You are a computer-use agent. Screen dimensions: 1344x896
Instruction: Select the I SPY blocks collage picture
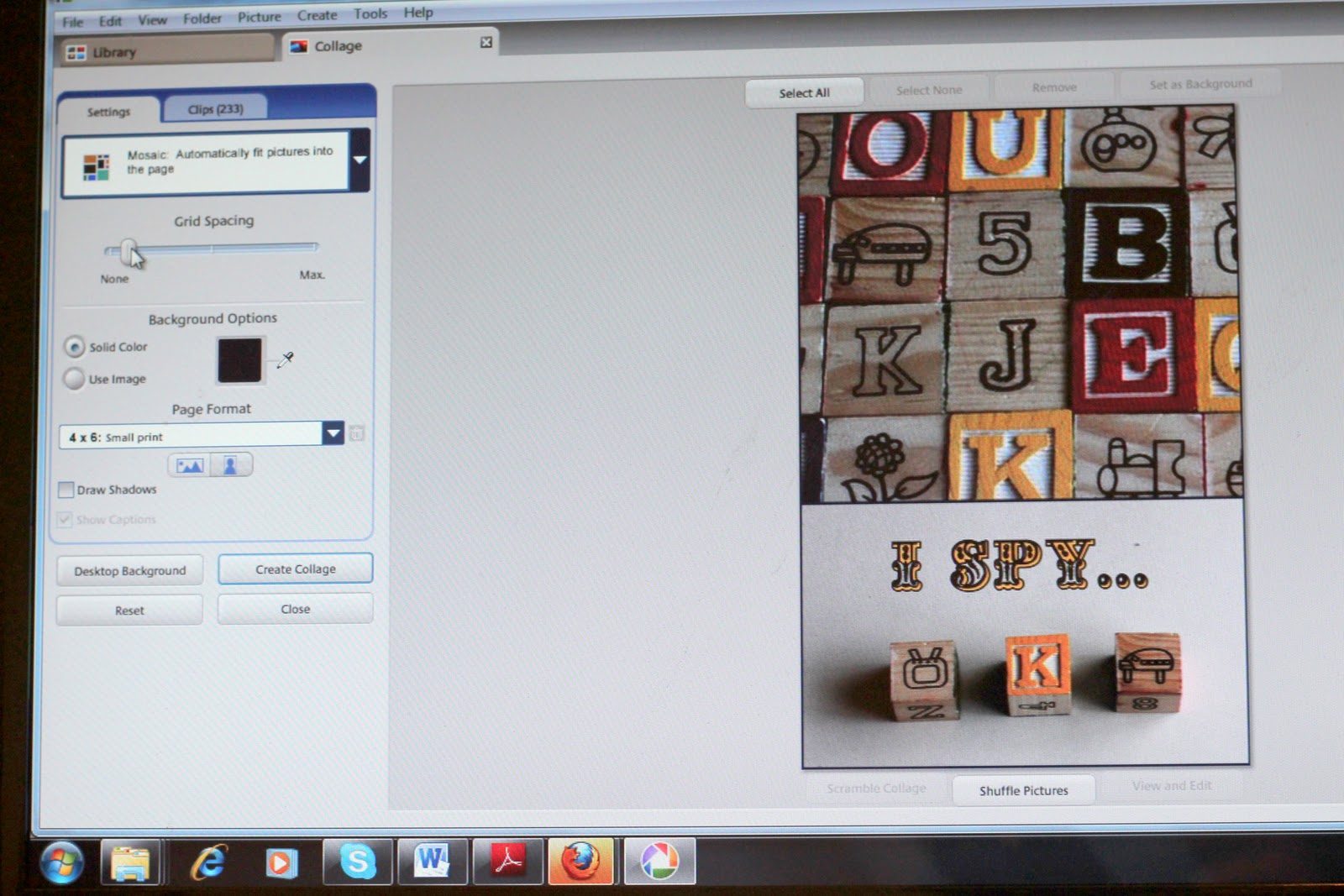coord(1025,631)
